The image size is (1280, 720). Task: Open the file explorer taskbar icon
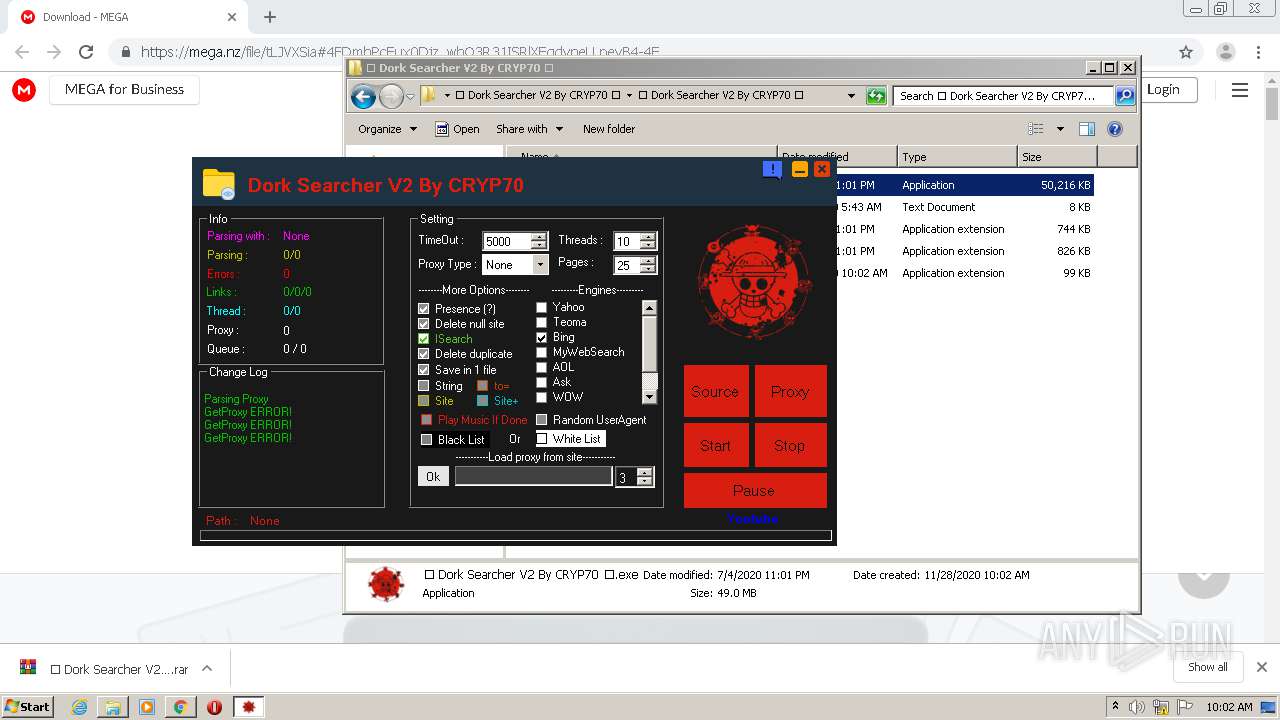pos(113,707)
